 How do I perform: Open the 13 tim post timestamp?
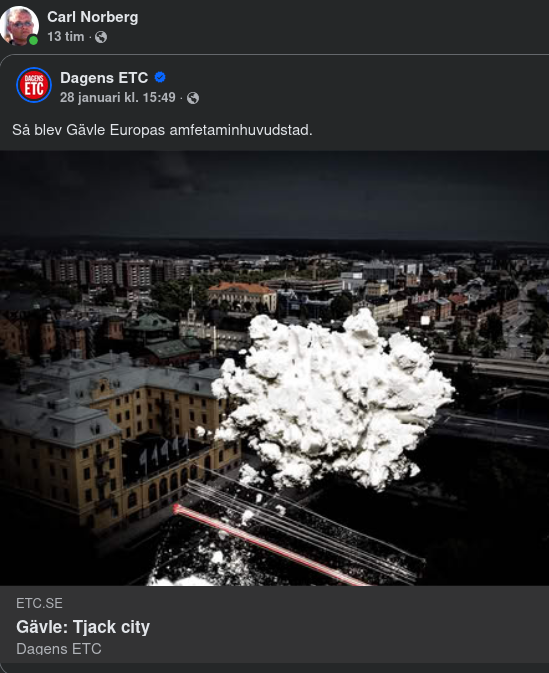(x=66, y=37)
